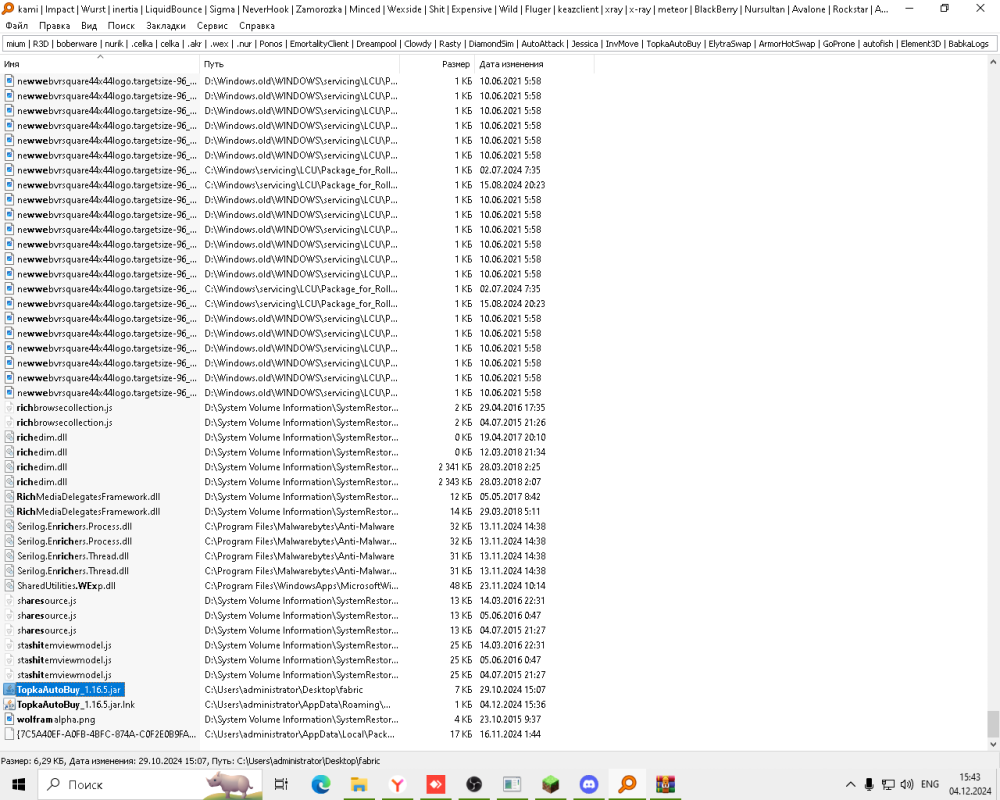
Task: Select the TopkaAutoBuy_1.16.5.jar file icon
Action: (9, 690)
